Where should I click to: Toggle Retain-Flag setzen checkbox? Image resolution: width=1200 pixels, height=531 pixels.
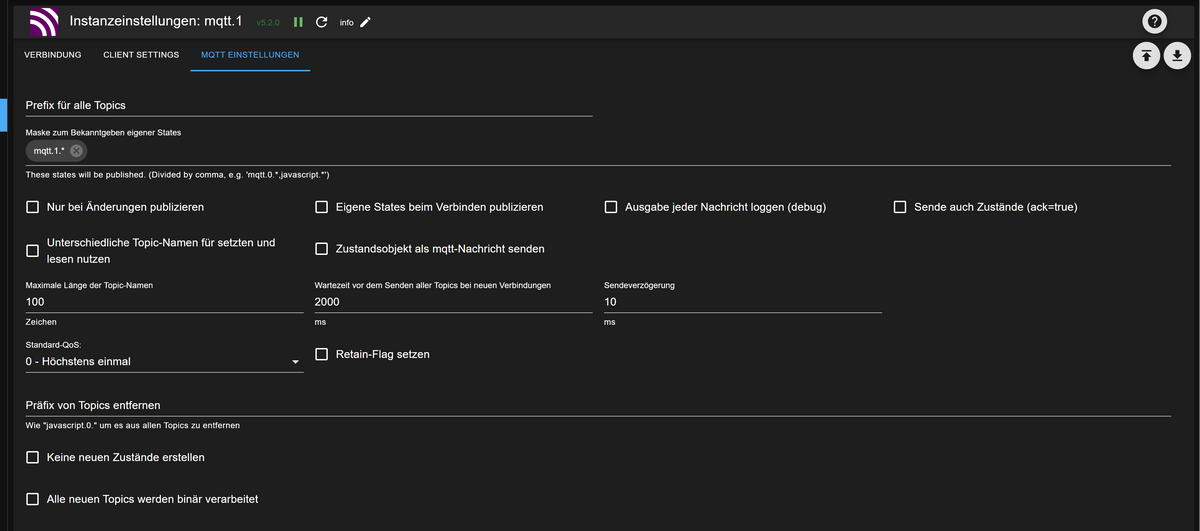[322, 354]
